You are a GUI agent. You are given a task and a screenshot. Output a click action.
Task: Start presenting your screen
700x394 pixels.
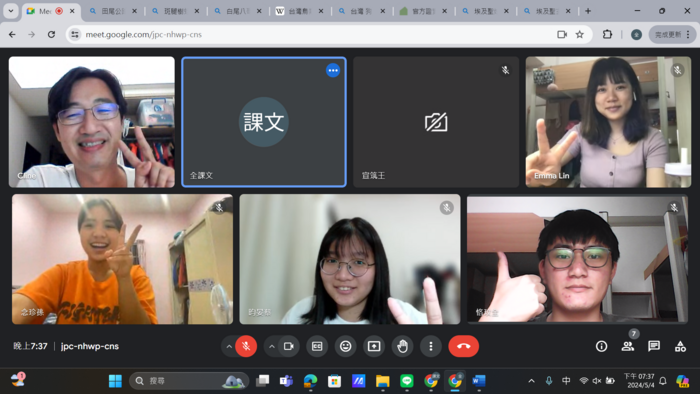(x=374, y=346)
